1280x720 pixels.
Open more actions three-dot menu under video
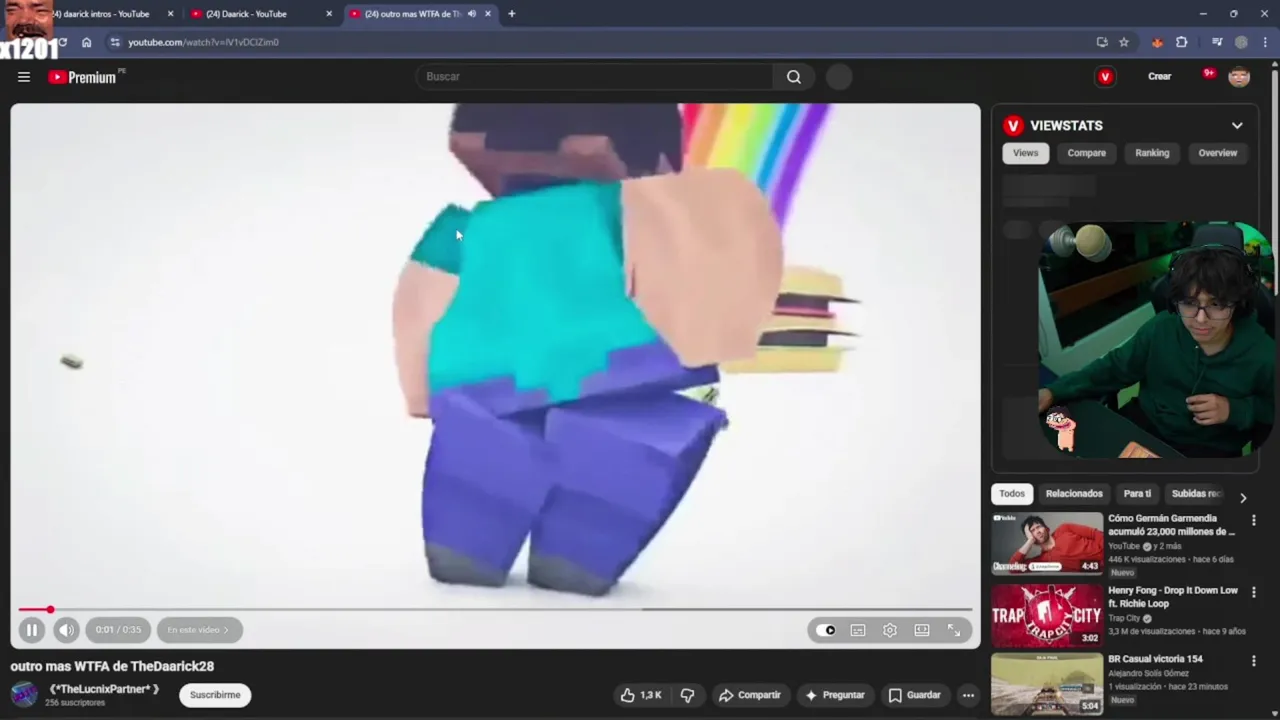point(968,695)
